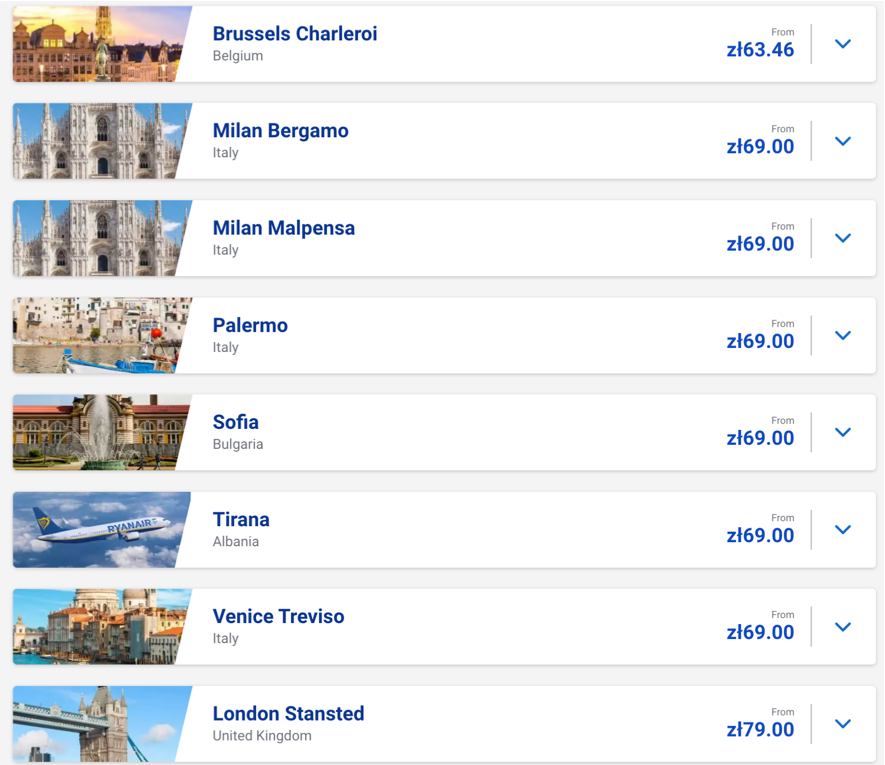
Task: Select the Tirana destination heading
Action: (x=240, y=519)
